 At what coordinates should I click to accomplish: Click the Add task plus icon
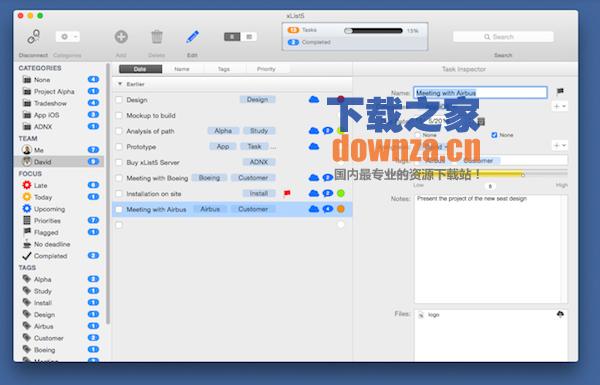[x=121, y=37]
